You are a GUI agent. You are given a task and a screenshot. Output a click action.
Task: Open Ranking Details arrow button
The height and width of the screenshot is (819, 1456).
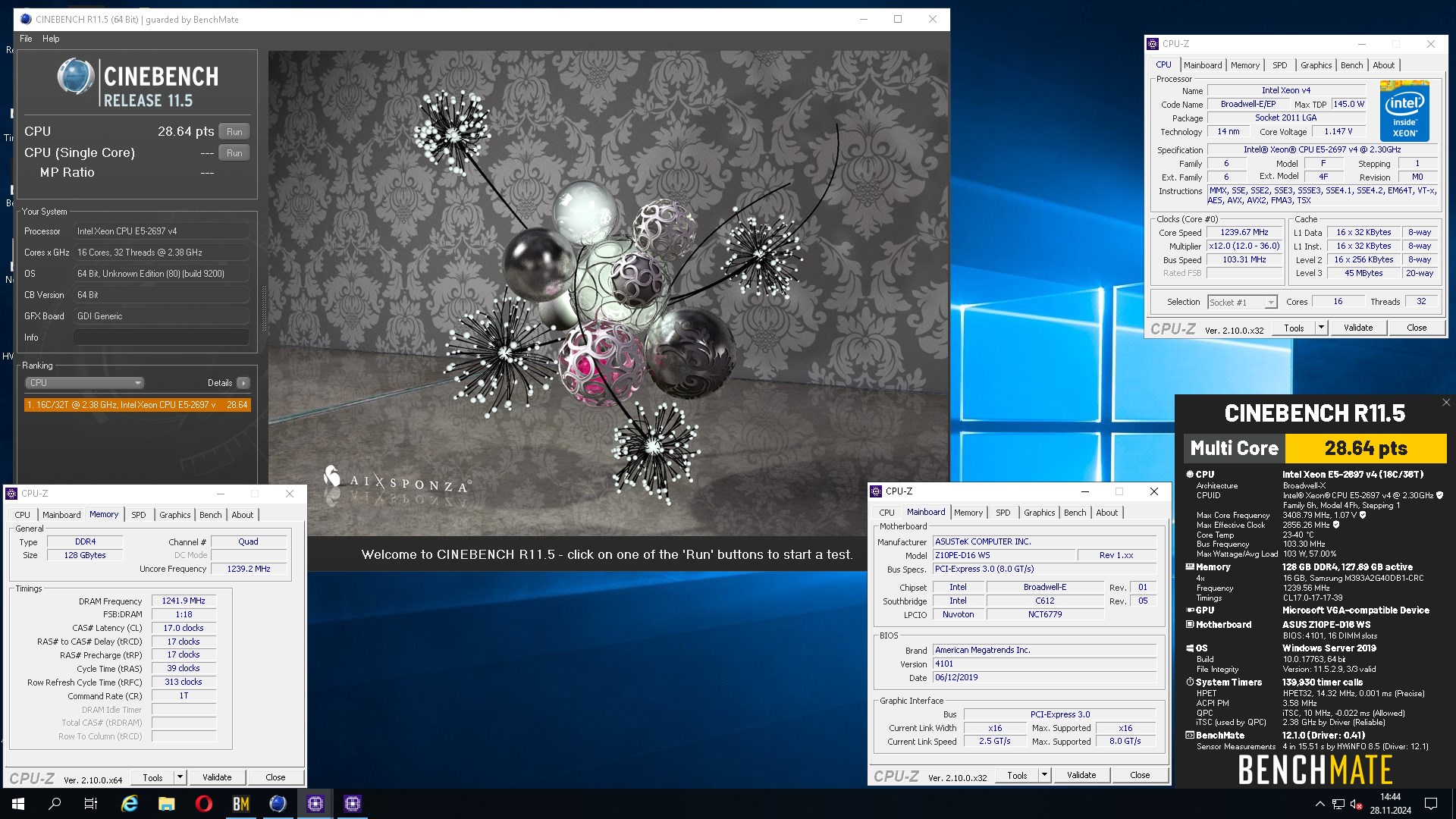click(243, 383)
